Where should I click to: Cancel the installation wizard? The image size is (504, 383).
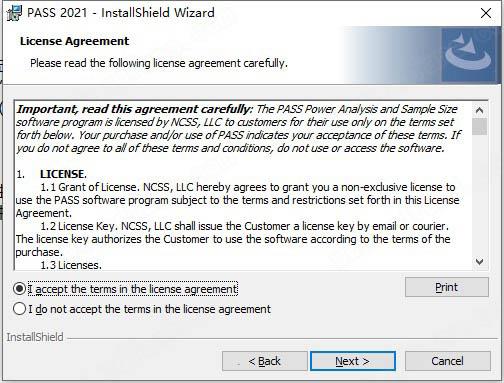point(447,361)
